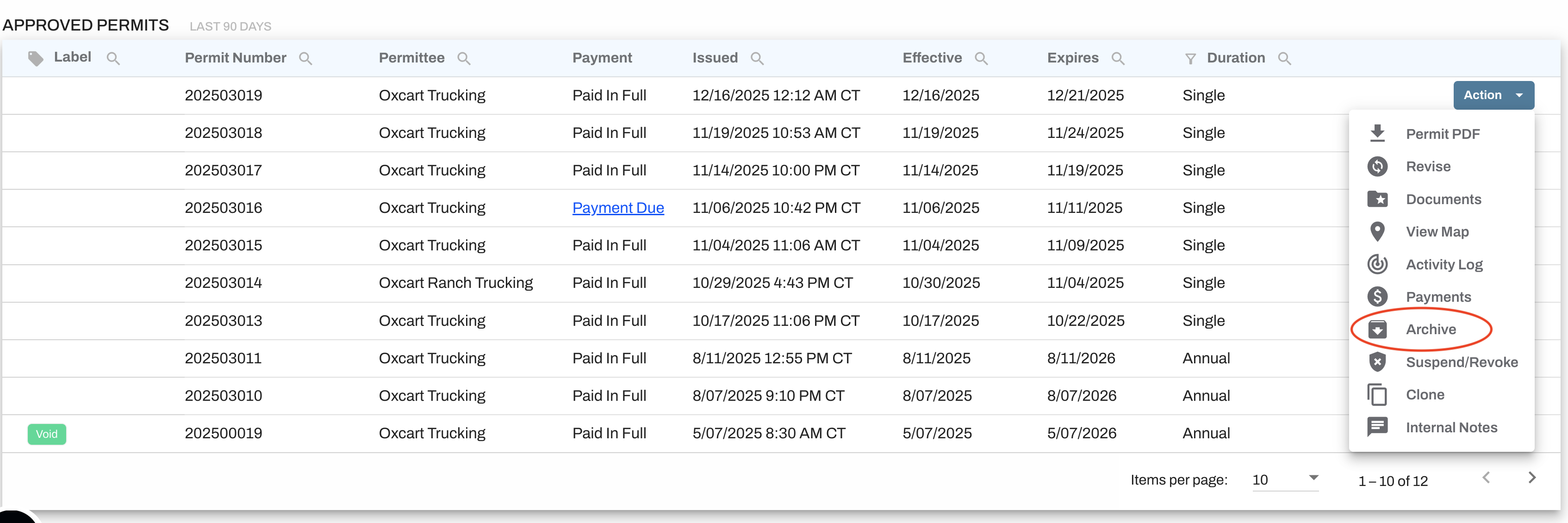Click the APPROVED PERMITS heading
The image size is (1568, 523).
[x=86, y=25]
